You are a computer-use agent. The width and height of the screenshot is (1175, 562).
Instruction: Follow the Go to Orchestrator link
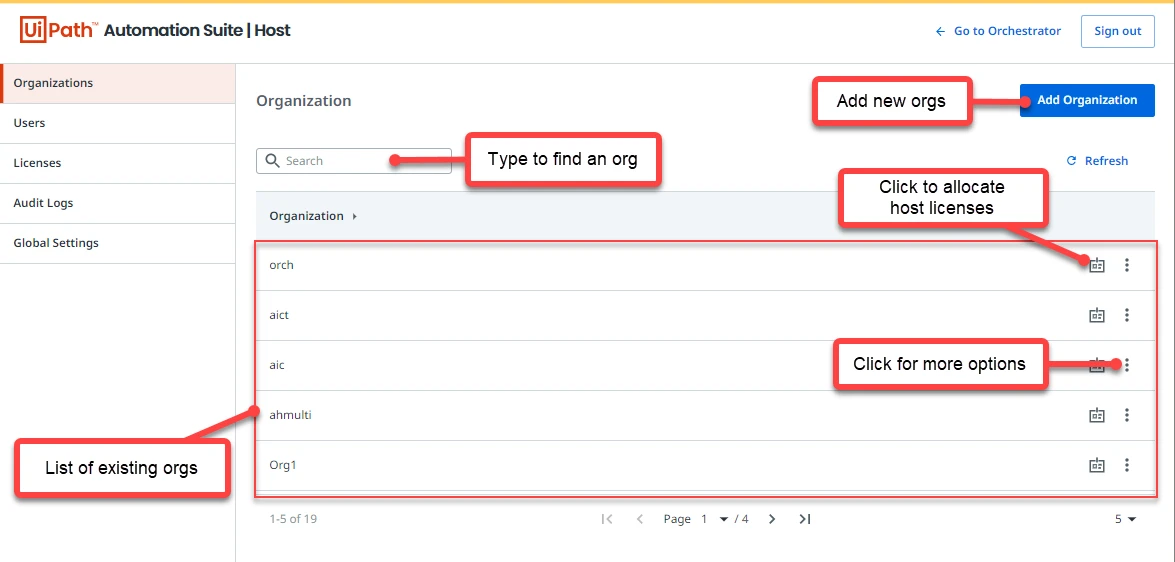click(x=998, y=31)
